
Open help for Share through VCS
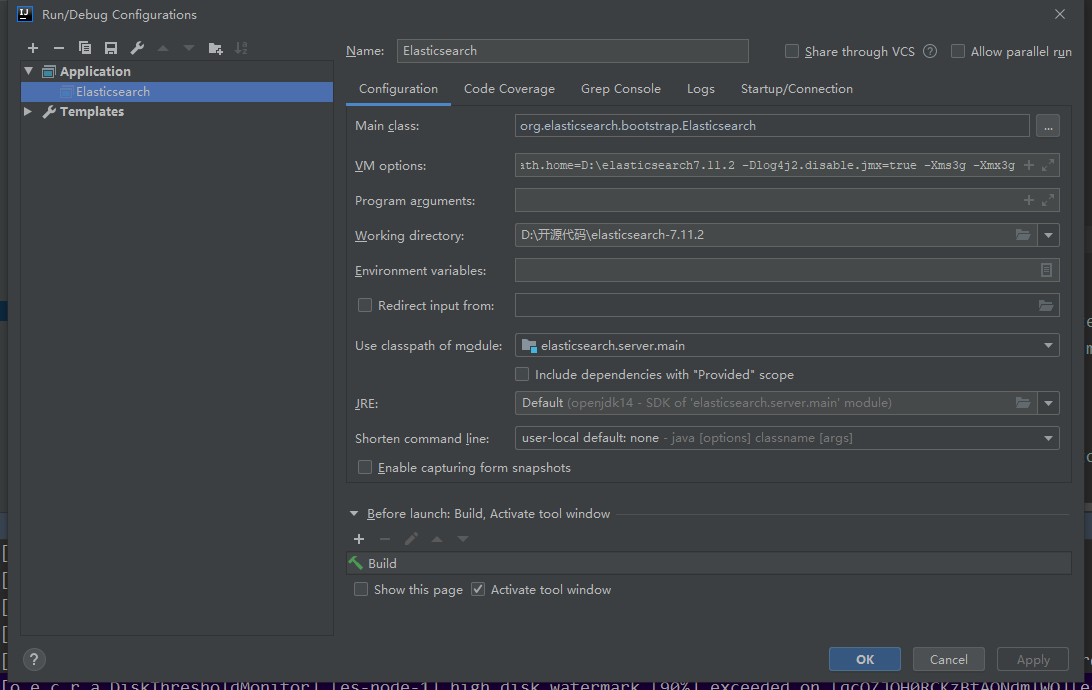[930, 52]
